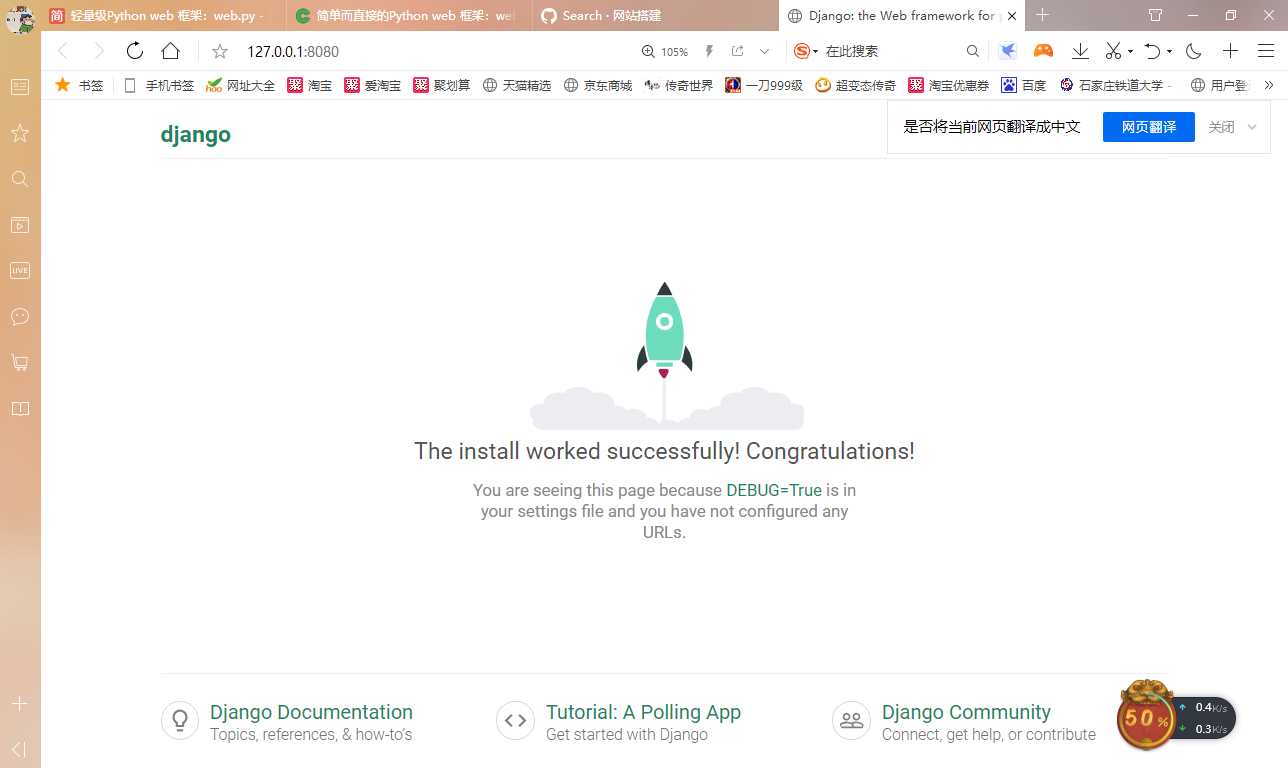Open the '天猫精选' bookmark
Viewport: 1288px width, 768px height.
click(517, 86)
